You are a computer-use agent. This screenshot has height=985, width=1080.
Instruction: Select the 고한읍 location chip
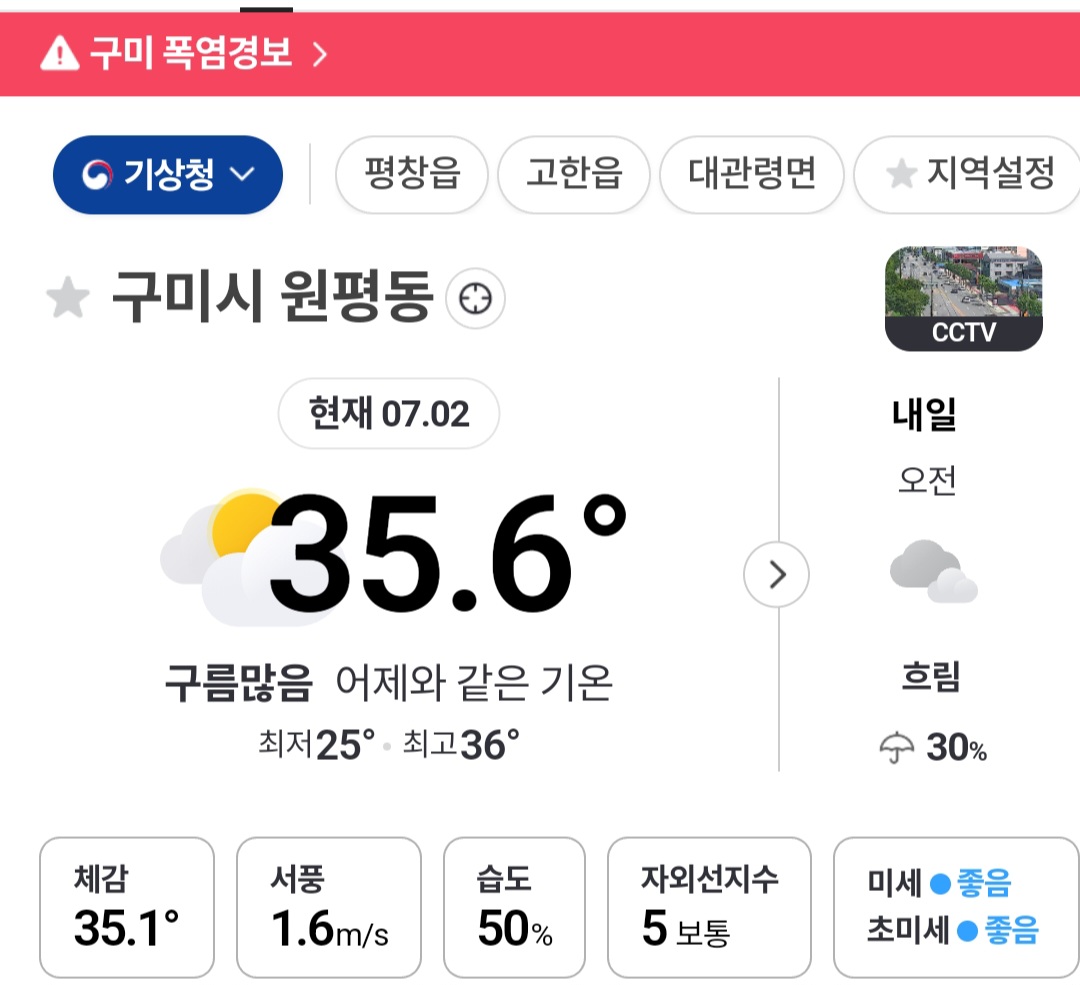574,174
